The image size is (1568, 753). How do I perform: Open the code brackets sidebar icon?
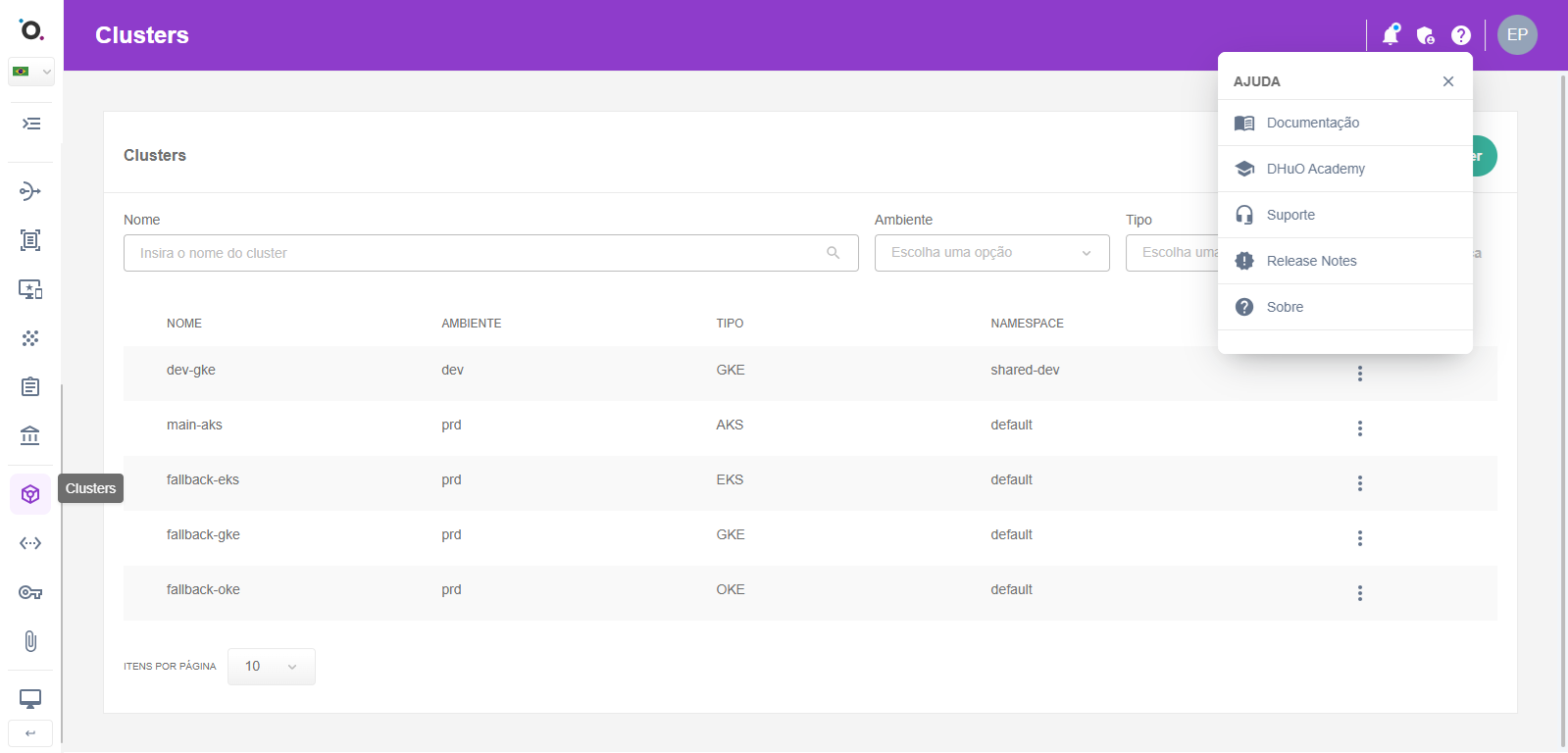tap(30, 543)
